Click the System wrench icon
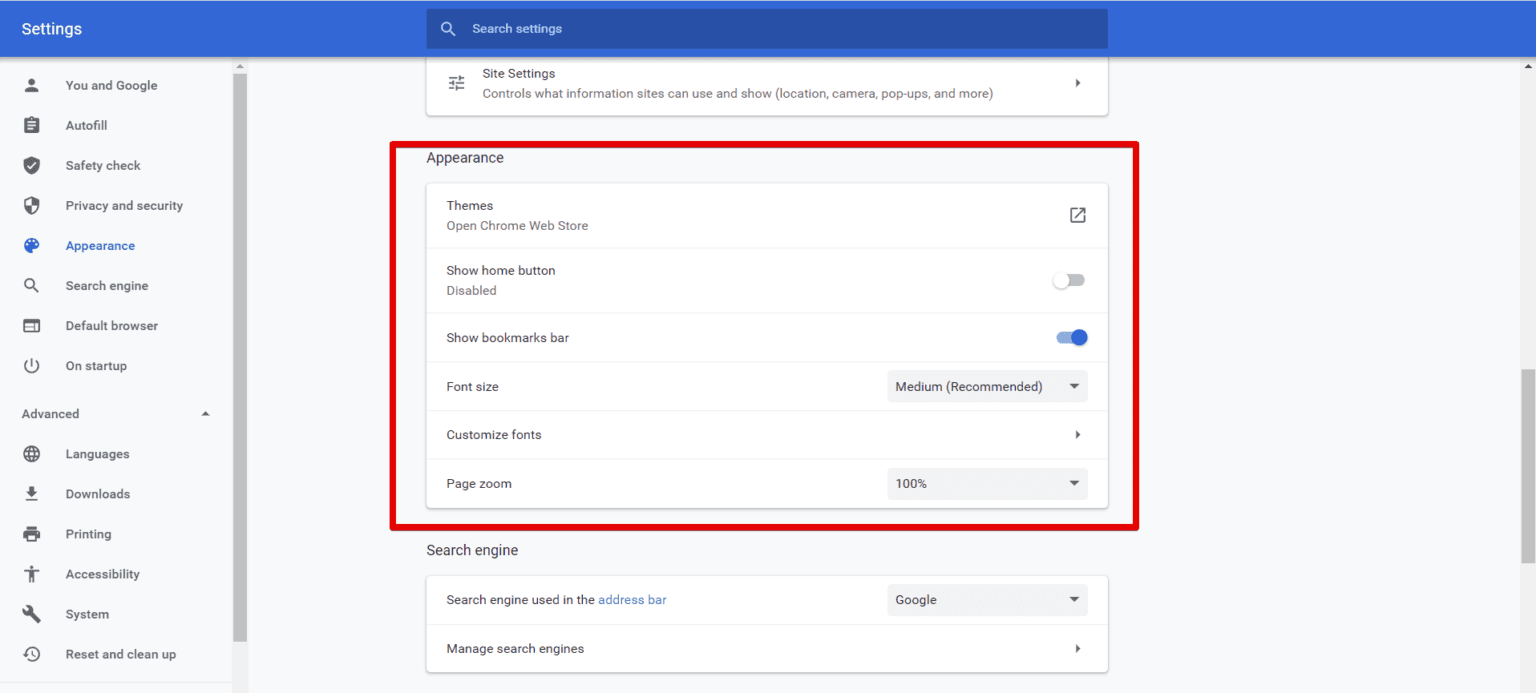 [x=31, y=613]
